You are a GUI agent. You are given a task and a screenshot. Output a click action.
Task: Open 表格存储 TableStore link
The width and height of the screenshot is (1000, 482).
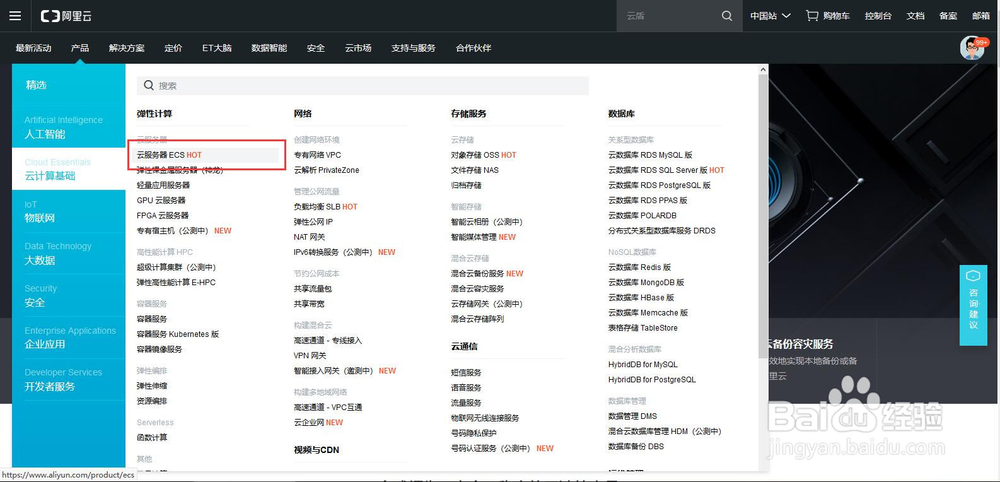(643, 328)
